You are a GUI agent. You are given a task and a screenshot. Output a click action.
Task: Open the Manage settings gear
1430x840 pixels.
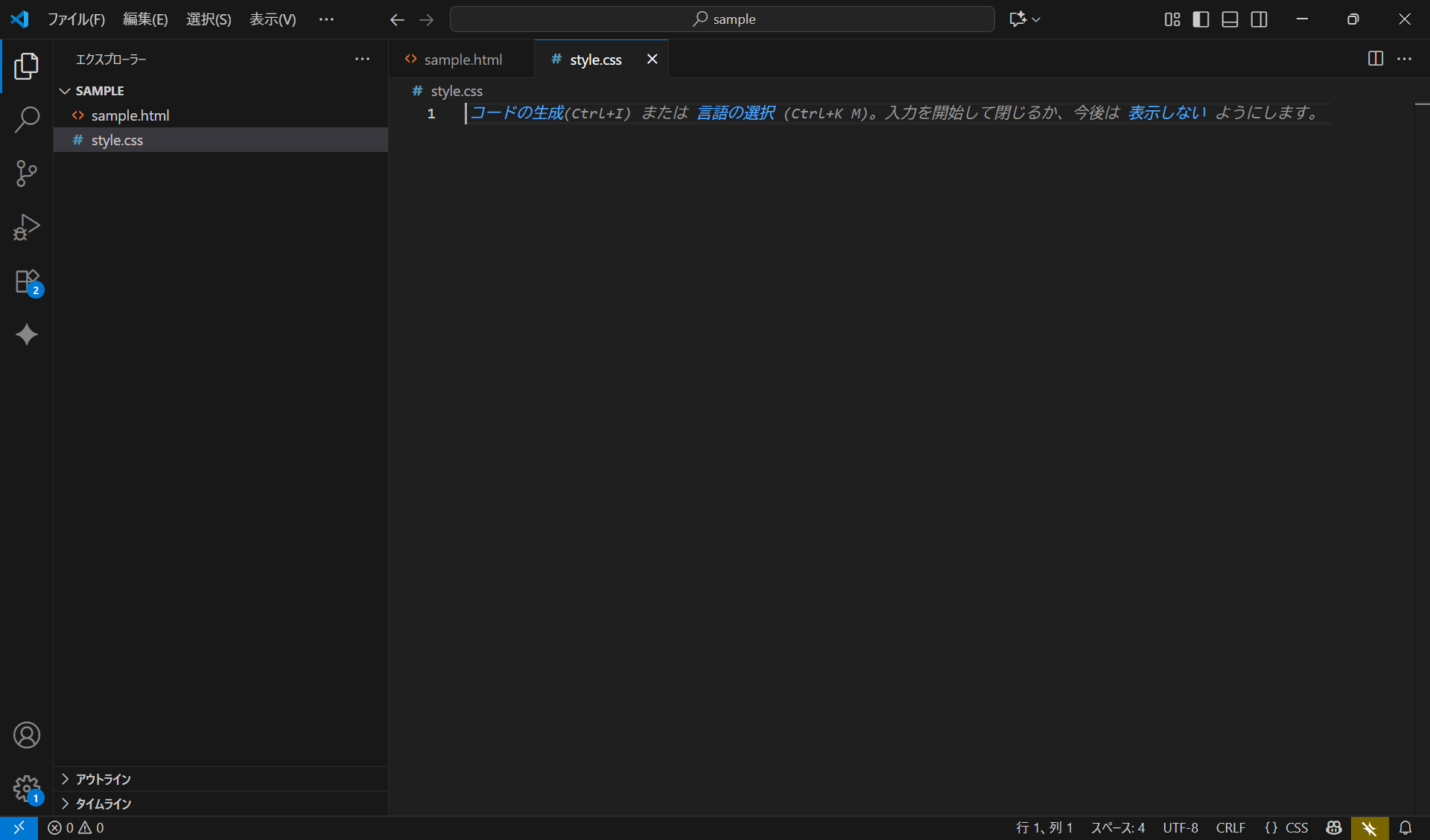click(27, 789)
